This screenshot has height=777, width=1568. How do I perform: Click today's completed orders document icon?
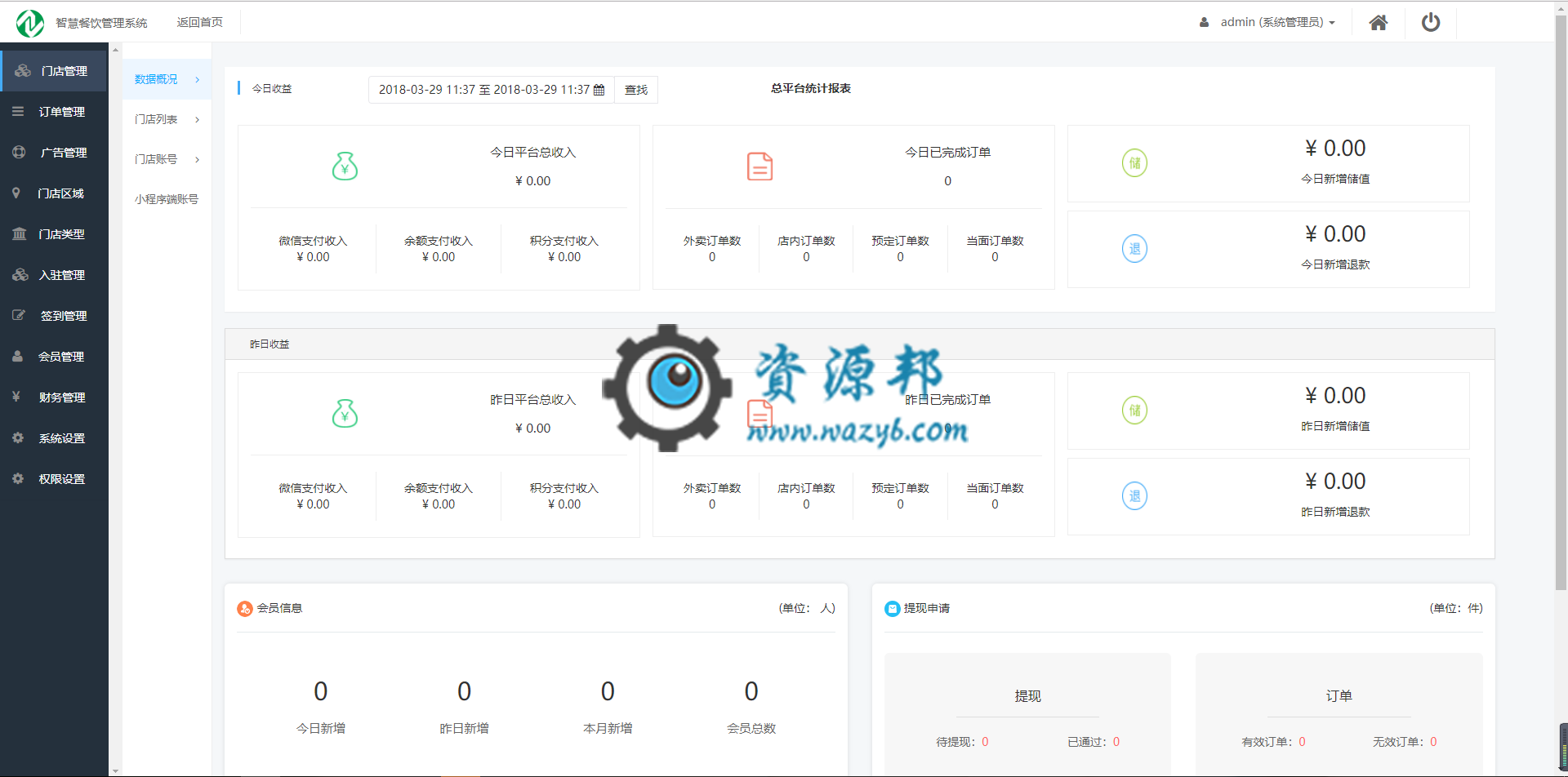coord(759,166)
